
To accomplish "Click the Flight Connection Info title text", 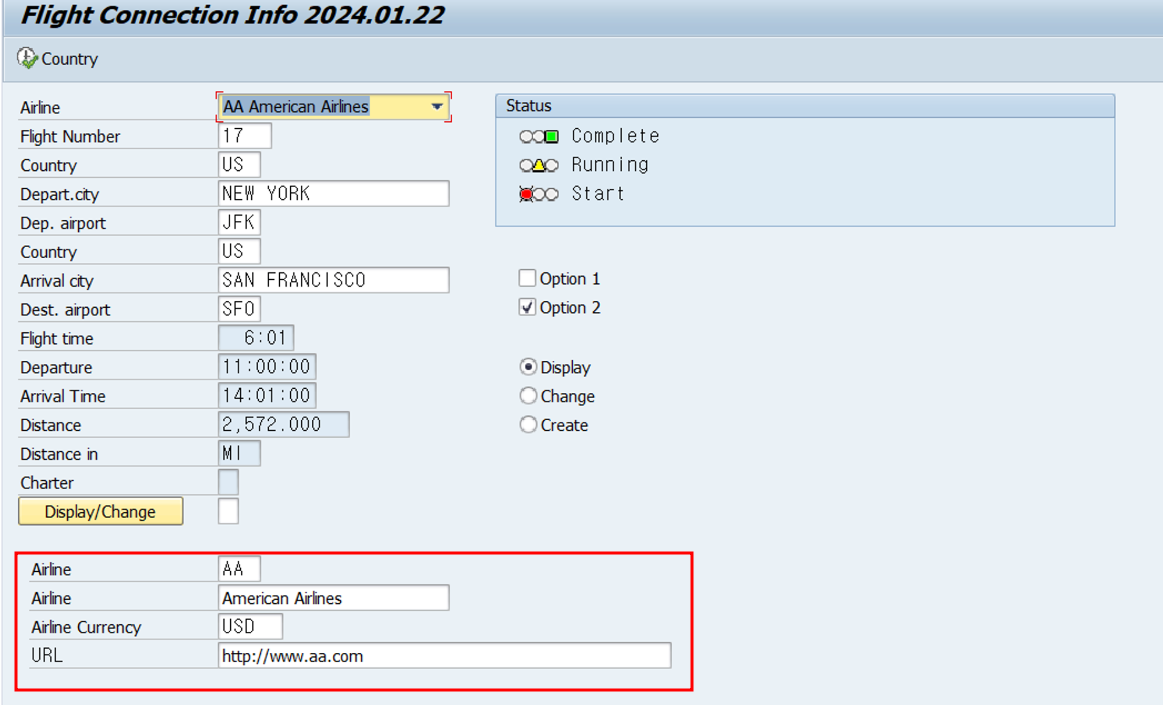I will (232, 16).
